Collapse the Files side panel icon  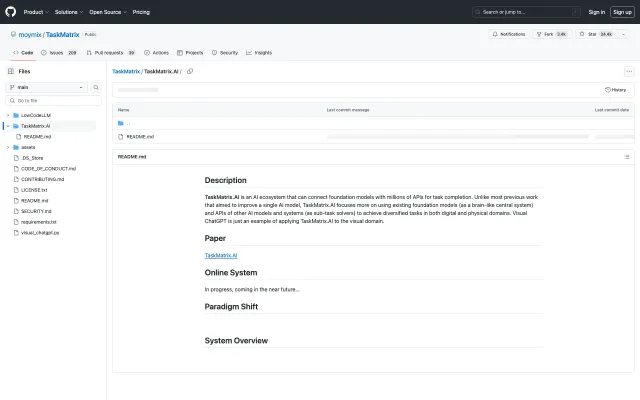point(11,71)
